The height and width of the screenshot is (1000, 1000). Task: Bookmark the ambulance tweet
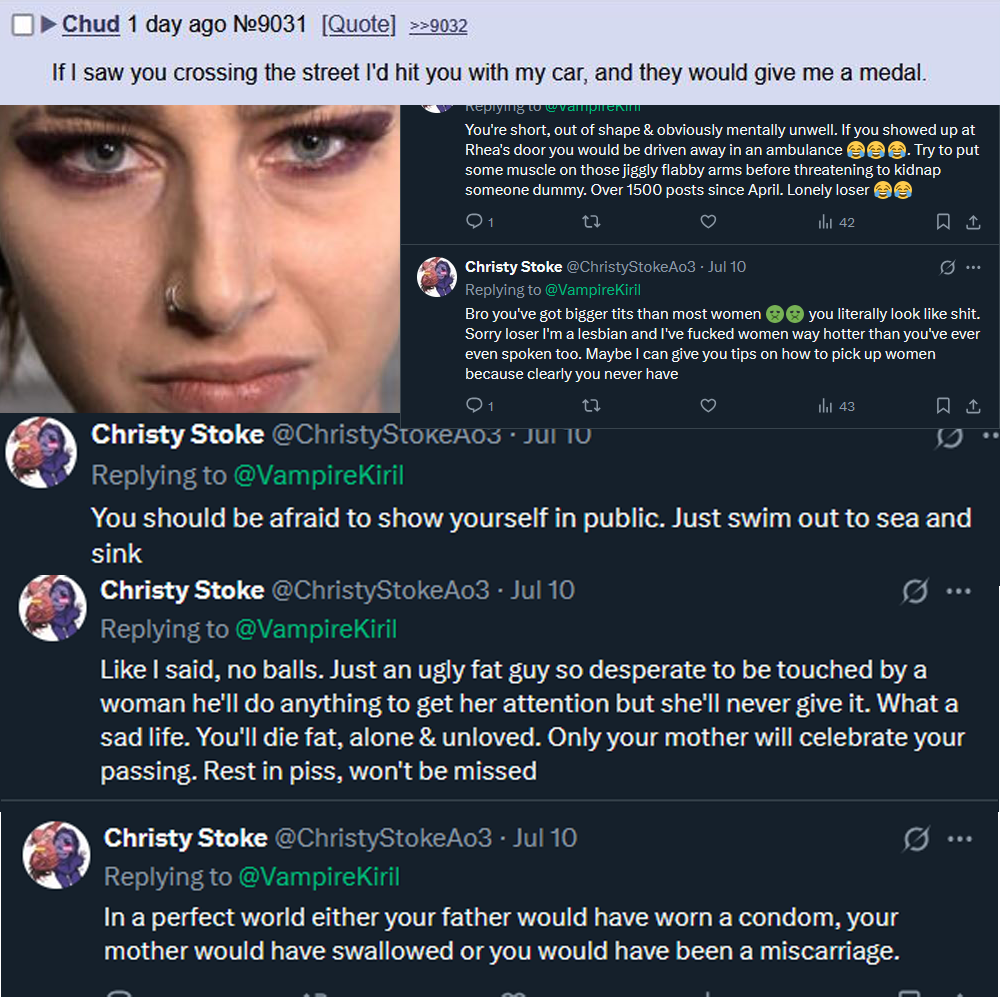(x=942, y=222)
